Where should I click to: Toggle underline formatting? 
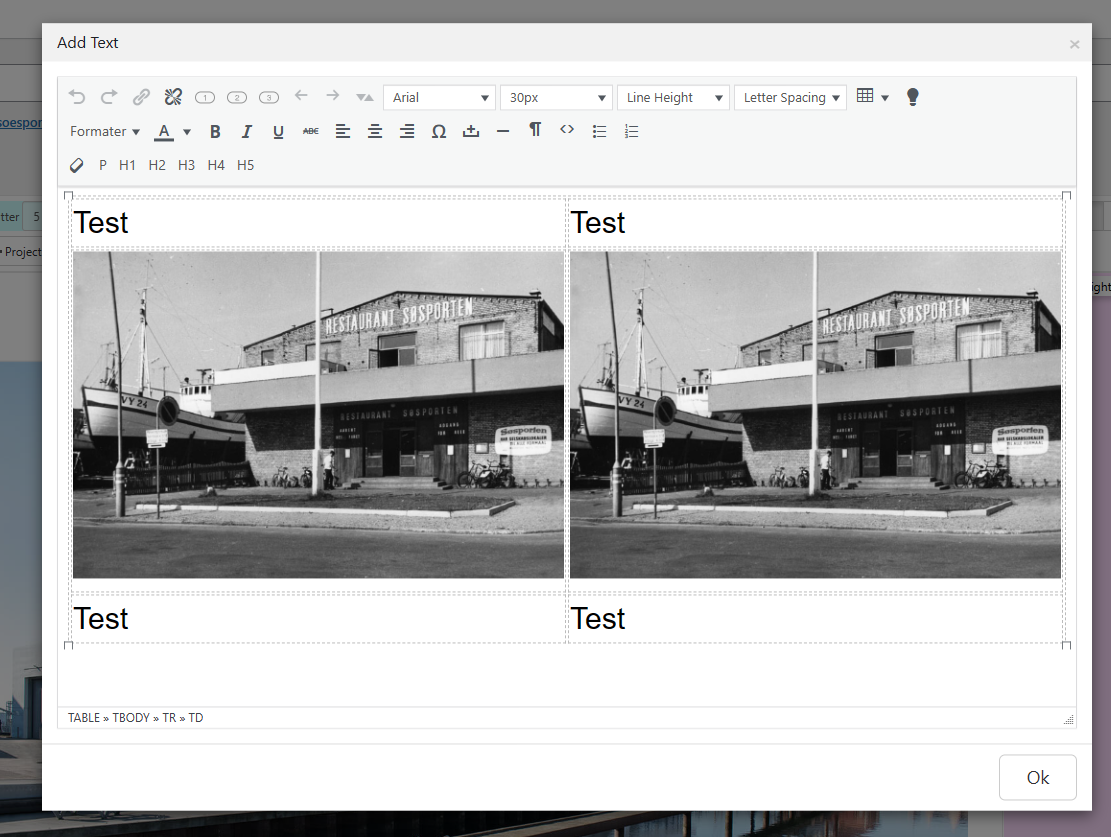(x=279, y=131)
